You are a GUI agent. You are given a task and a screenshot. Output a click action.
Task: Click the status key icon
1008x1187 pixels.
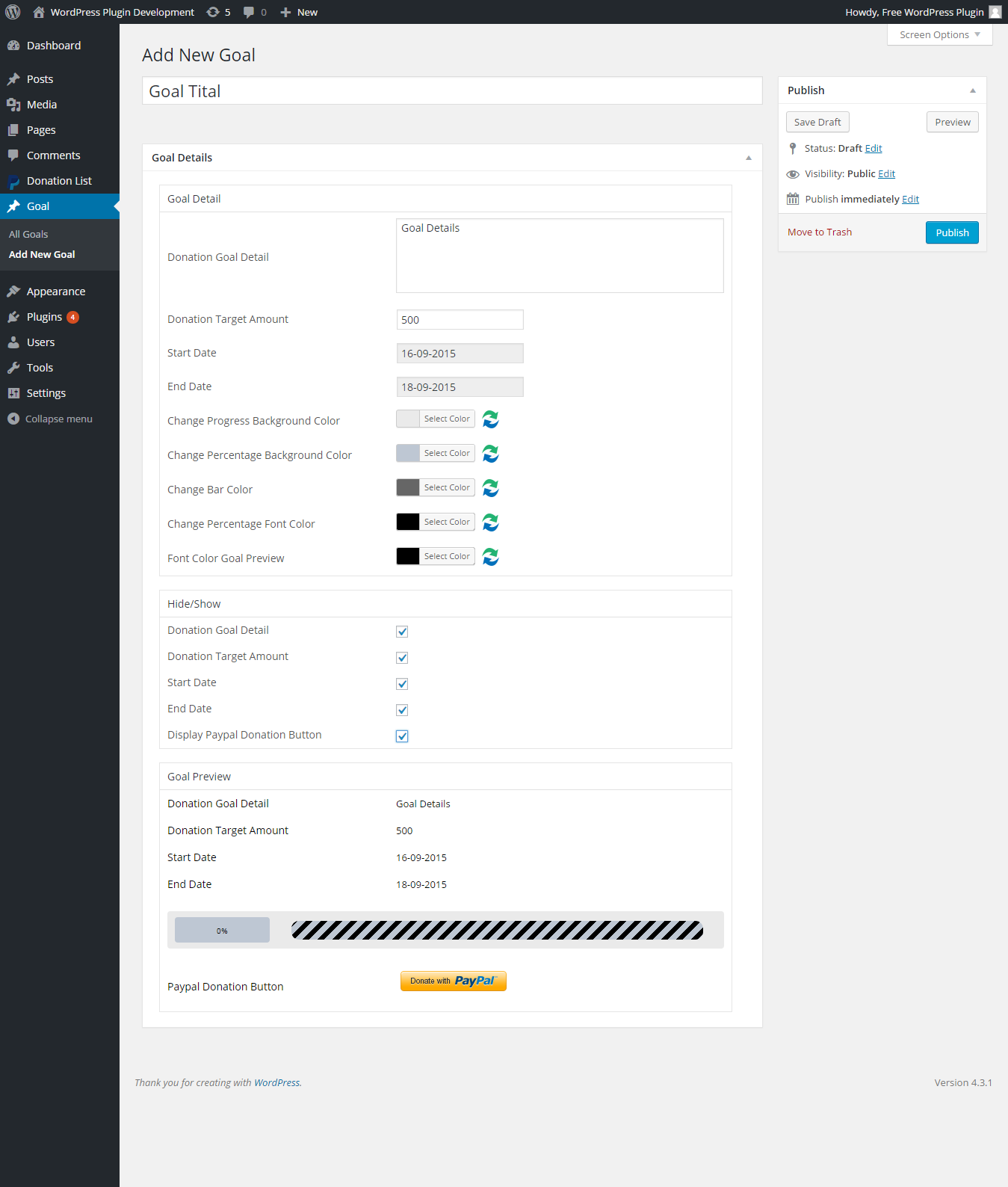[793, 149]
